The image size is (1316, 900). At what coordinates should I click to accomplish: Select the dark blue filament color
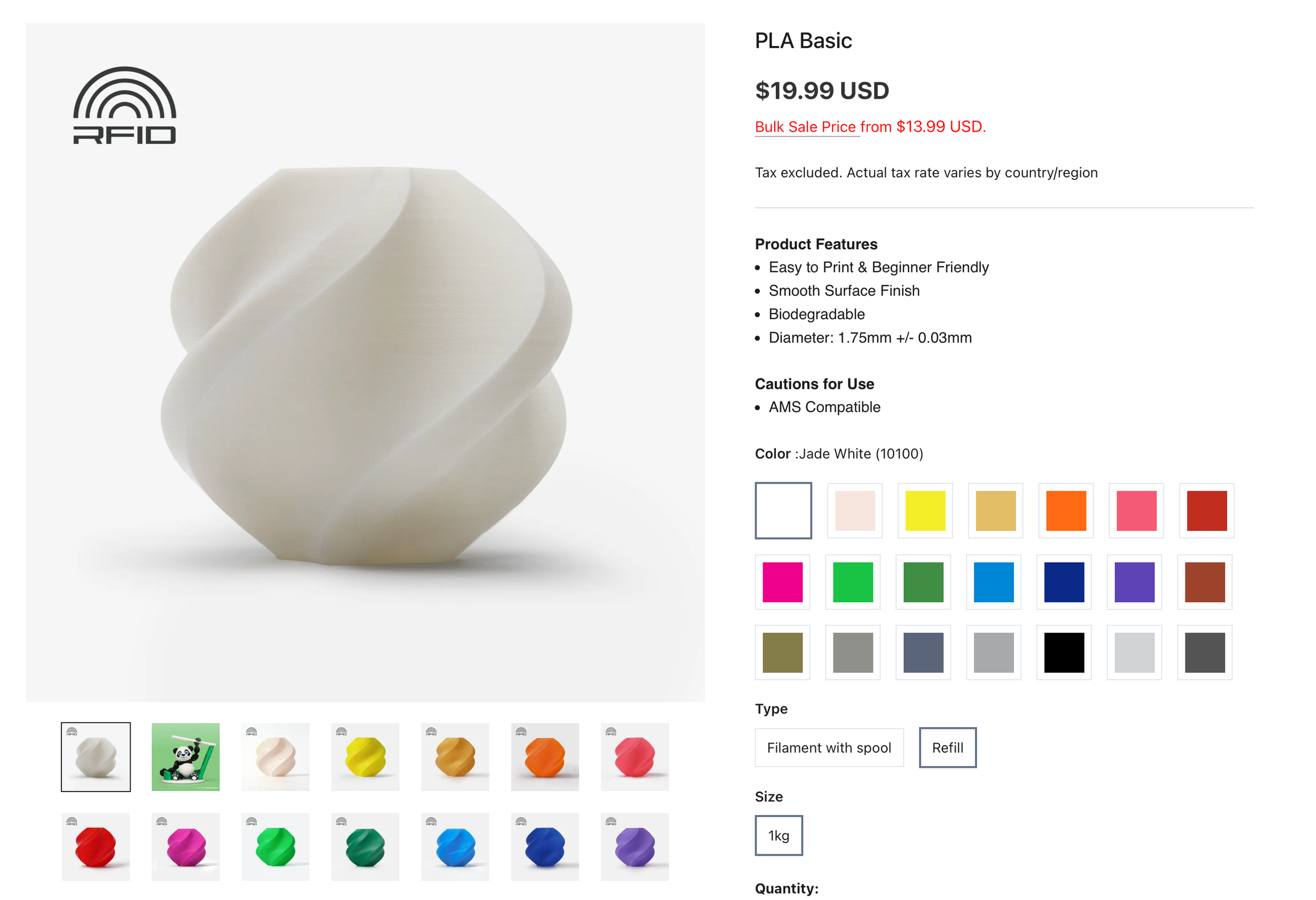click(x=1064, y=582)
